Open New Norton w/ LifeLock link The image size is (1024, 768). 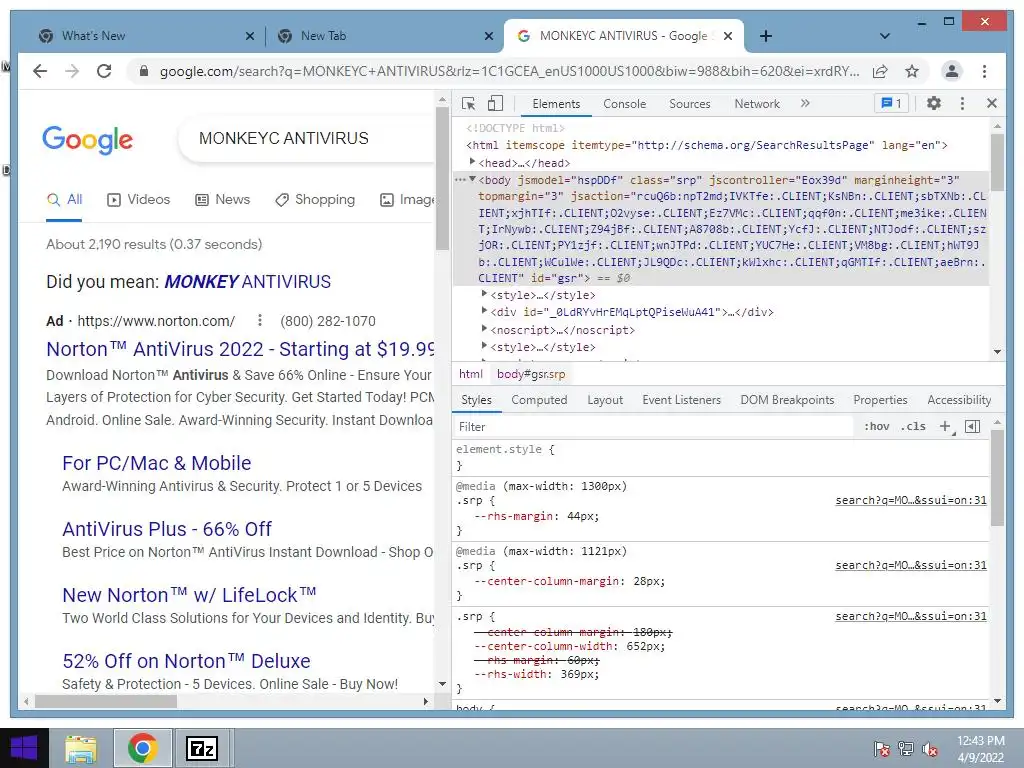[x=189, y=595]
